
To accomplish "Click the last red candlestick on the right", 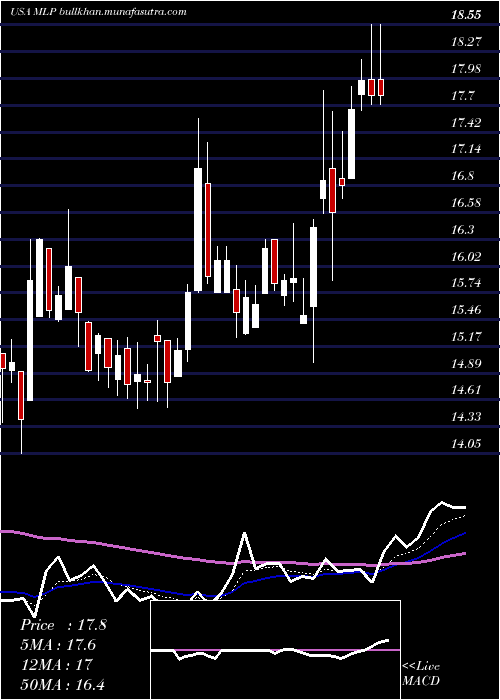I will (x=381, y=87).
